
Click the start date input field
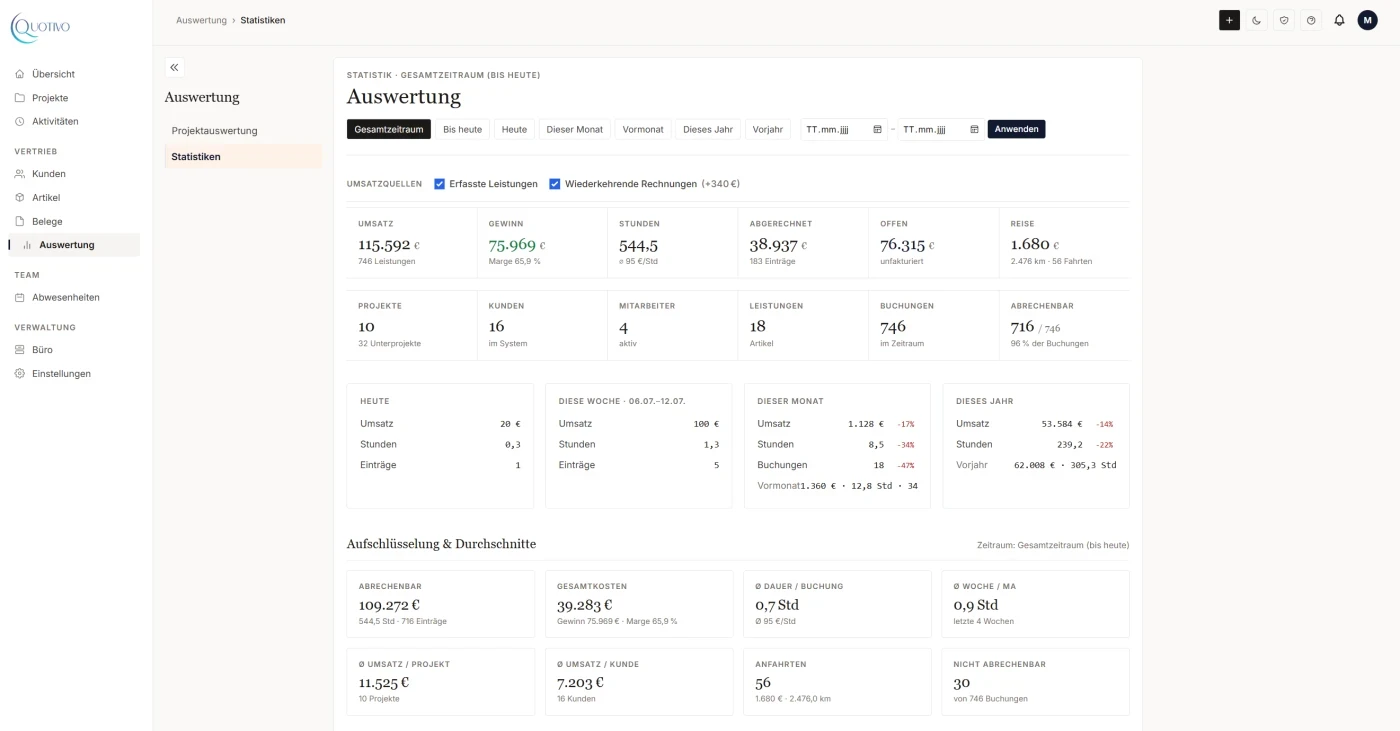[844, 129]
